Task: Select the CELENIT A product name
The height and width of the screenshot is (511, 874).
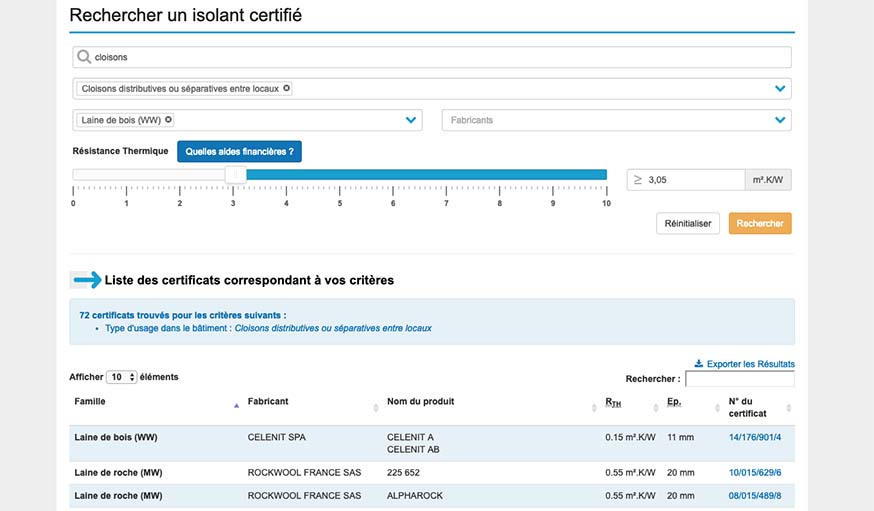Action: 410,437
